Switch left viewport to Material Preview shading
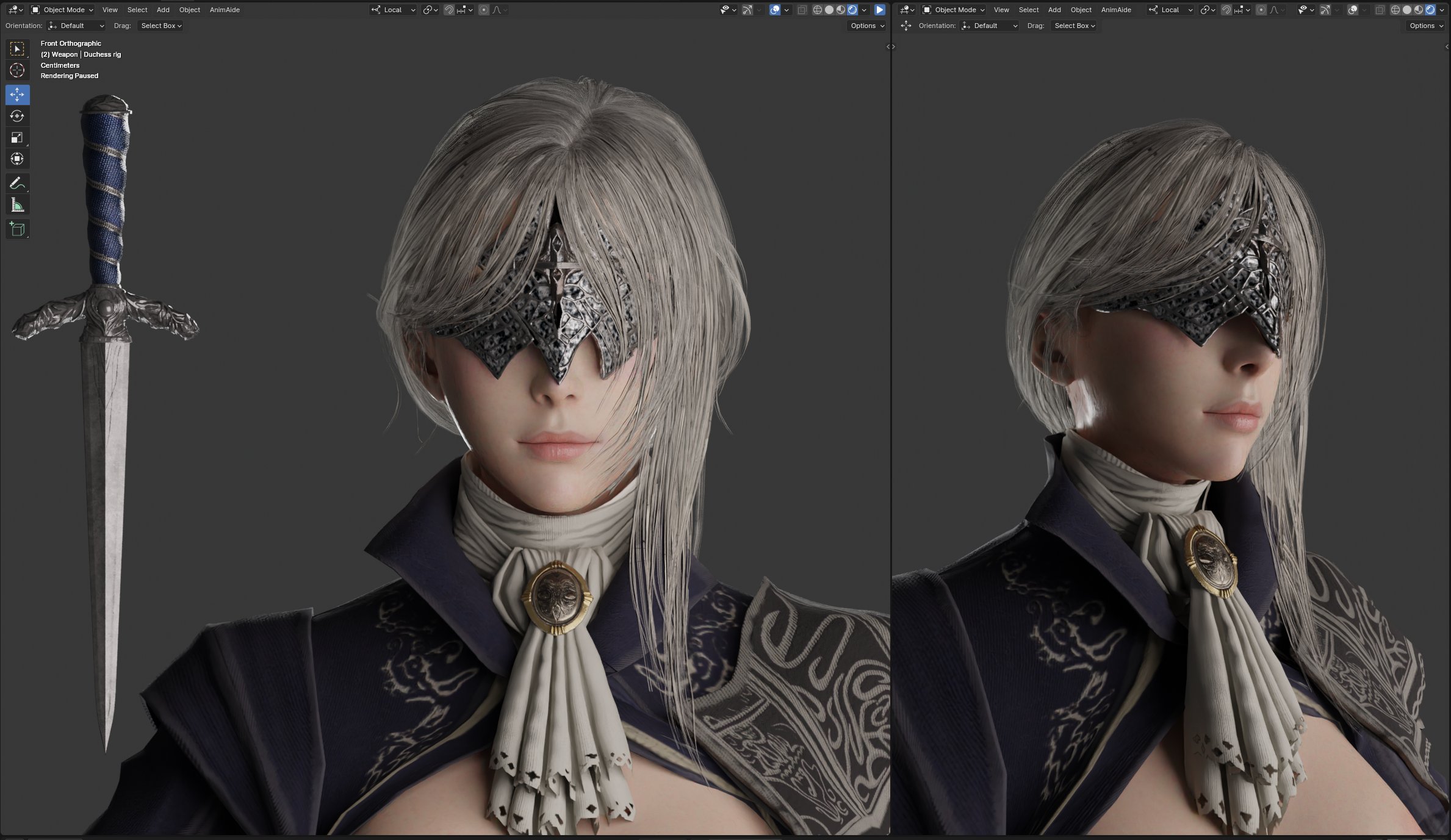The image size is (1451, 840). pyautogui.click(x=841, y=10)
